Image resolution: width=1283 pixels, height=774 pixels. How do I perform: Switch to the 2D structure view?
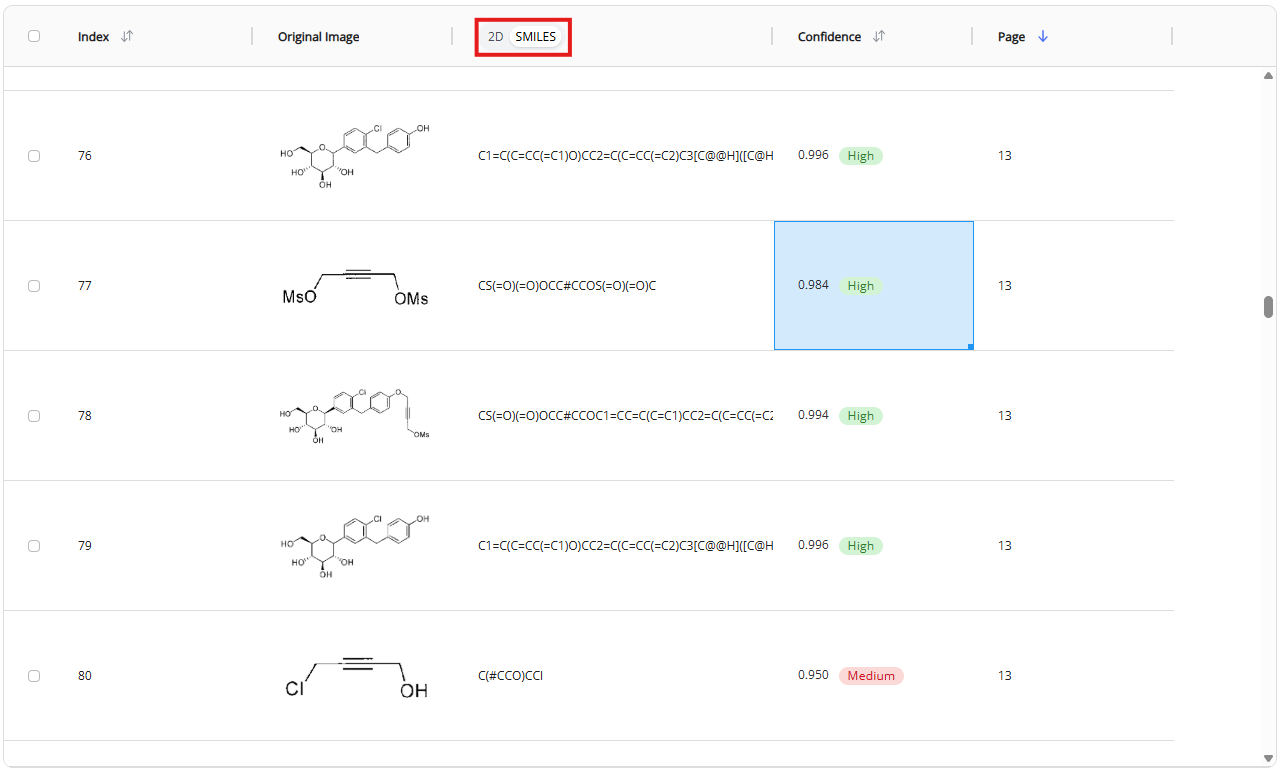click(x=495, y=37)
